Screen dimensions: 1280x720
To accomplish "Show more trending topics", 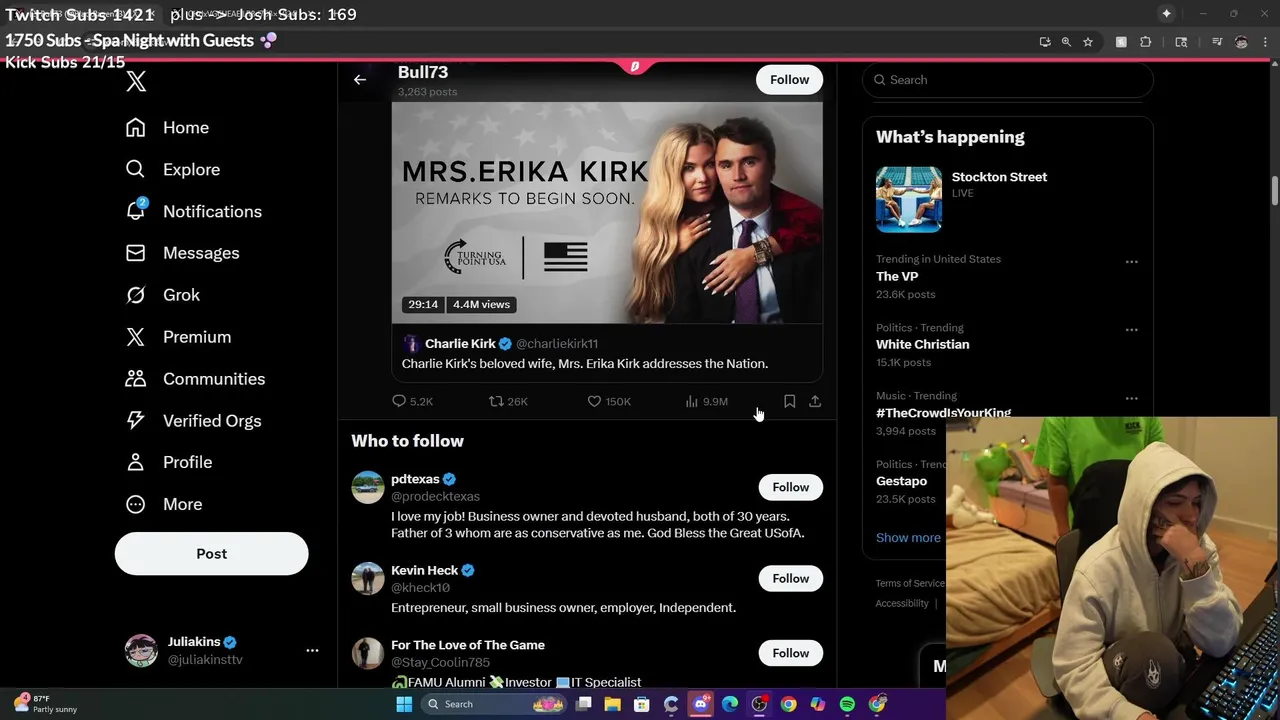I will coord(908,537).
